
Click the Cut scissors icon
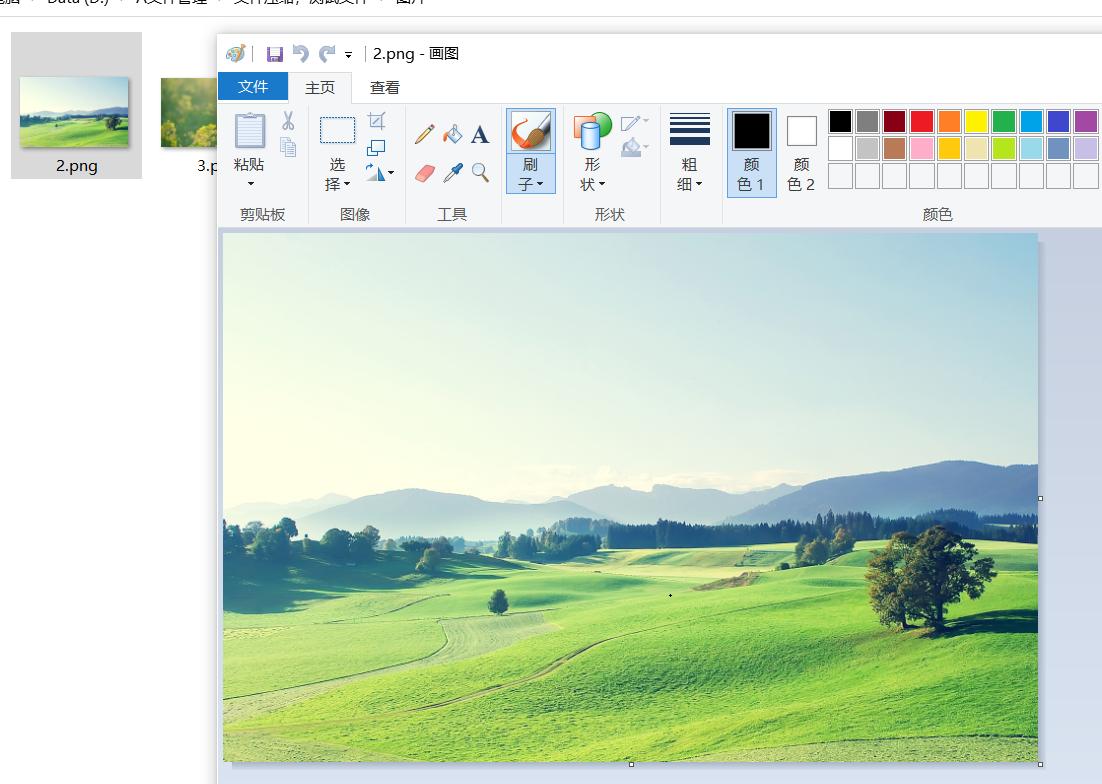tap(288, 122)
